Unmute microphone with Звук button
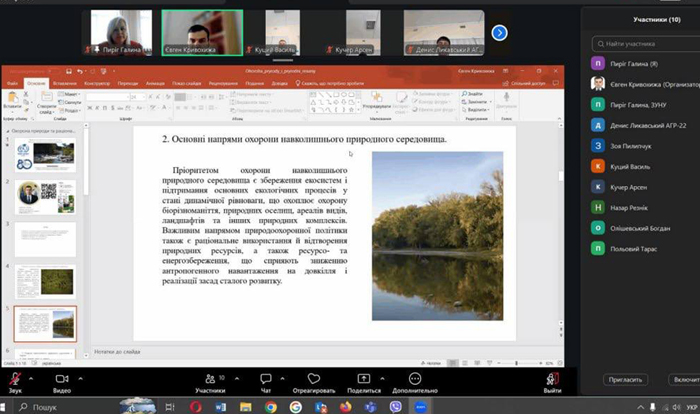 pyautogui.click(x=15, y=383)
